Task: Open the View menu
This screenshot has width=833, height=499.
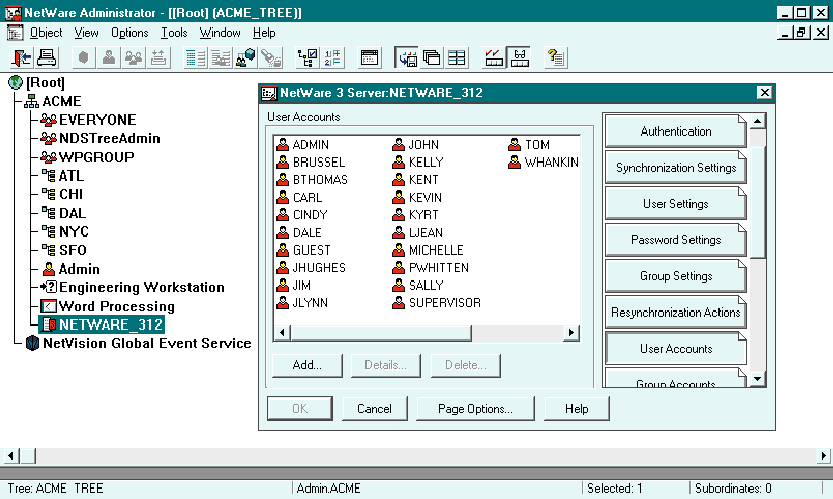Action: (86, 33)
